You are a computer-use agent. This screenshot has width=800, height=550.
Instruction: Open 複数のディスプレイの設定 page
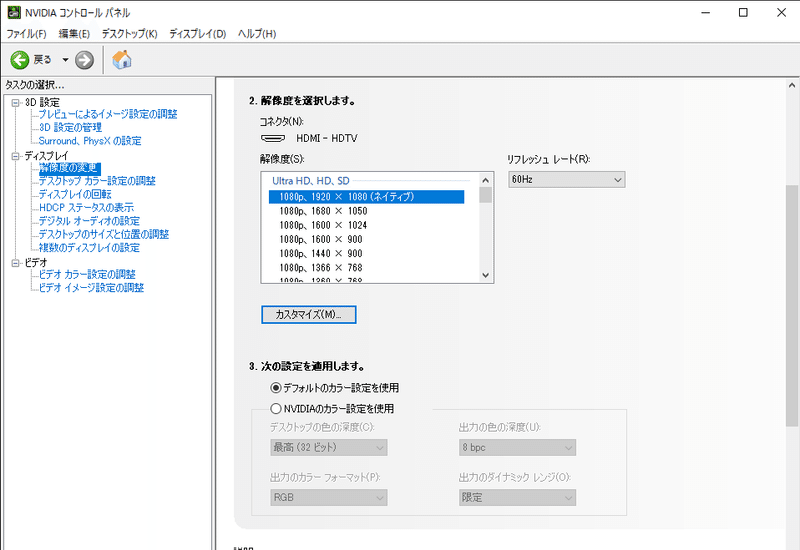pos(89,247)
